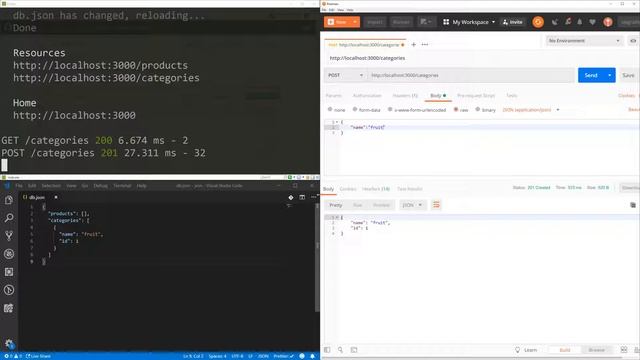Screen dimensions: 640x360
Task: Click the Live Share status bar item
Action: coord(38,356)
